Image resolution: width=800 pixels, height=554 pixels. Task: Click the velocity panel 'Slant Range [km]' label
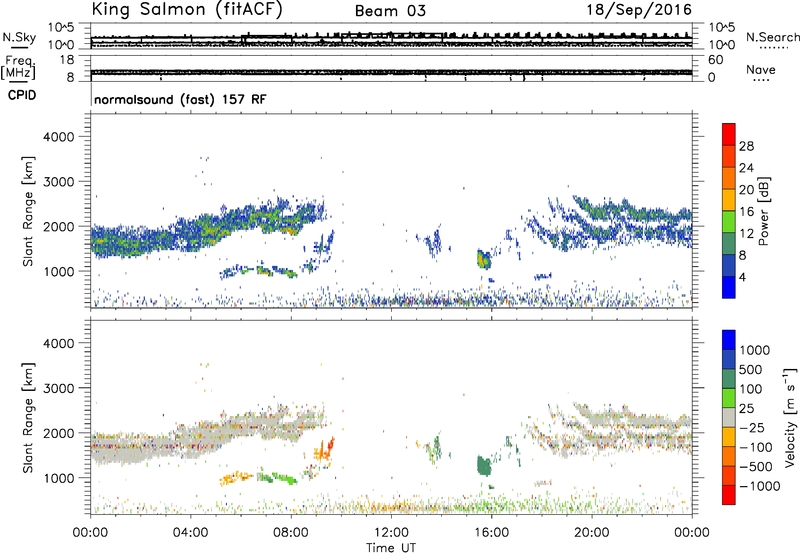tap(28, 417)
